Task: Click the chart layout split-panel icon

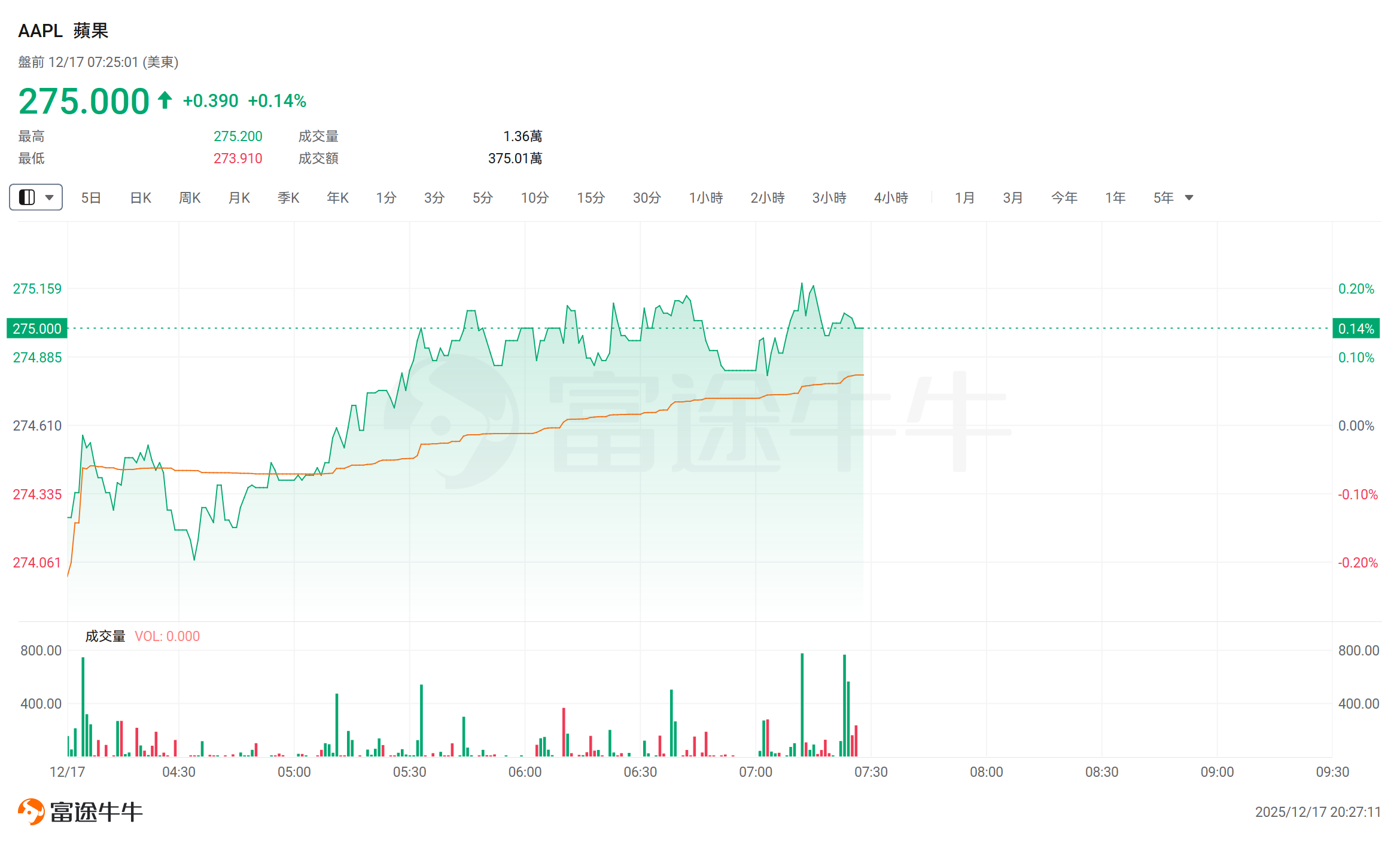Action: coord(27,197)
